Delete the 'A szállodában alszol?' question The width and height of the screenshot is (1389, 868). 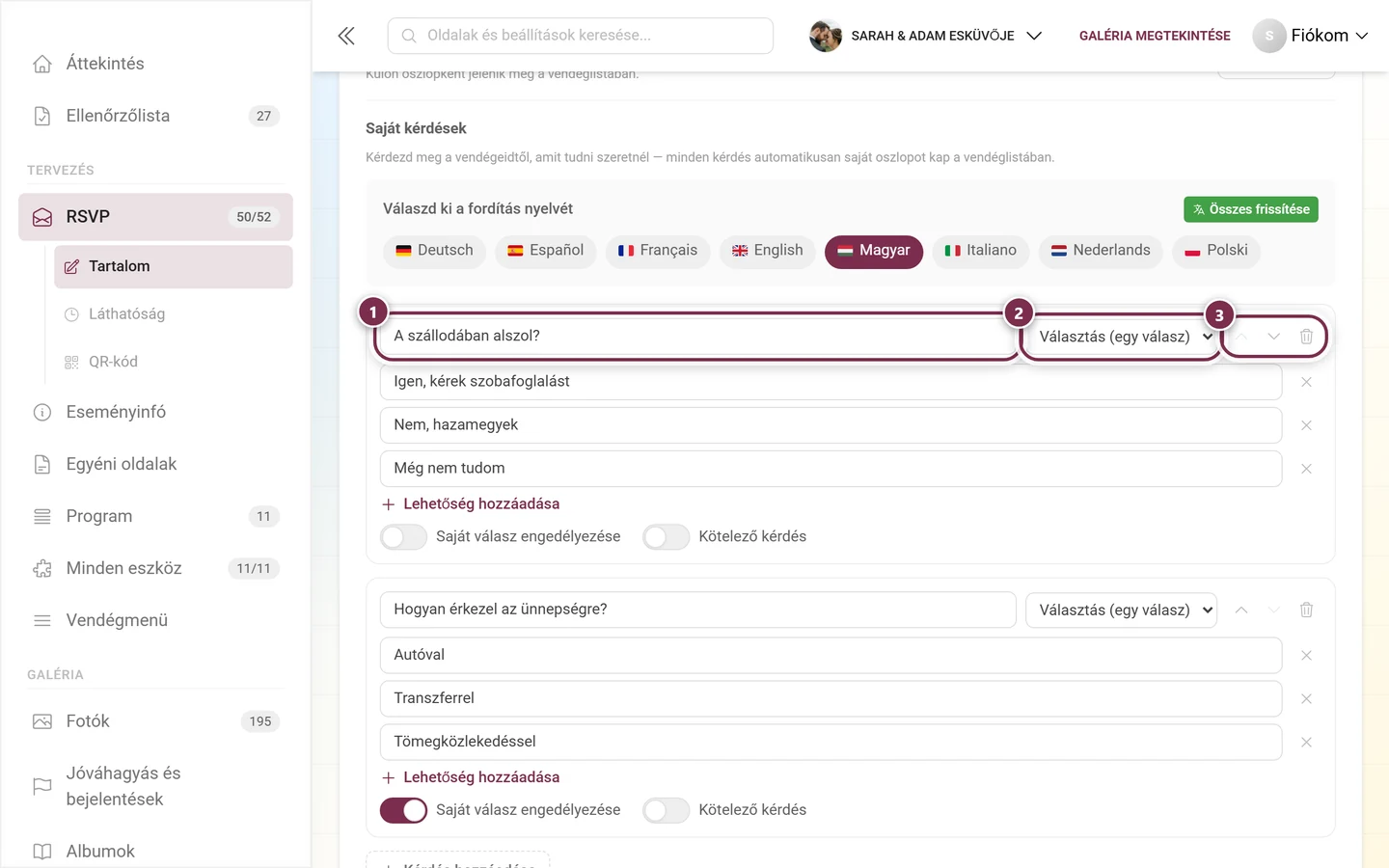1306,337
